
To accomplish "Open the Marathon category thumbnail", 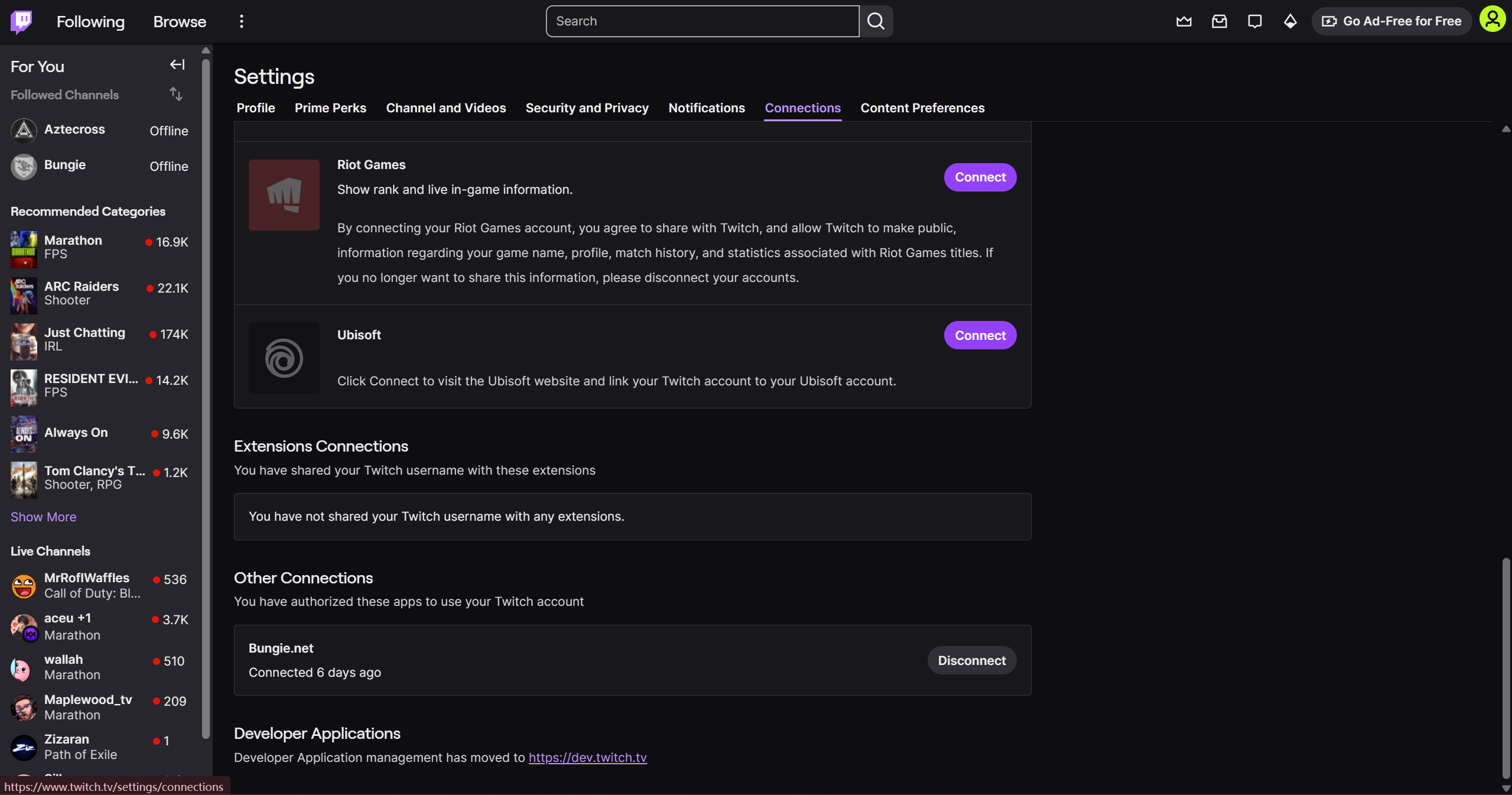I will click(x=24, y=249).
